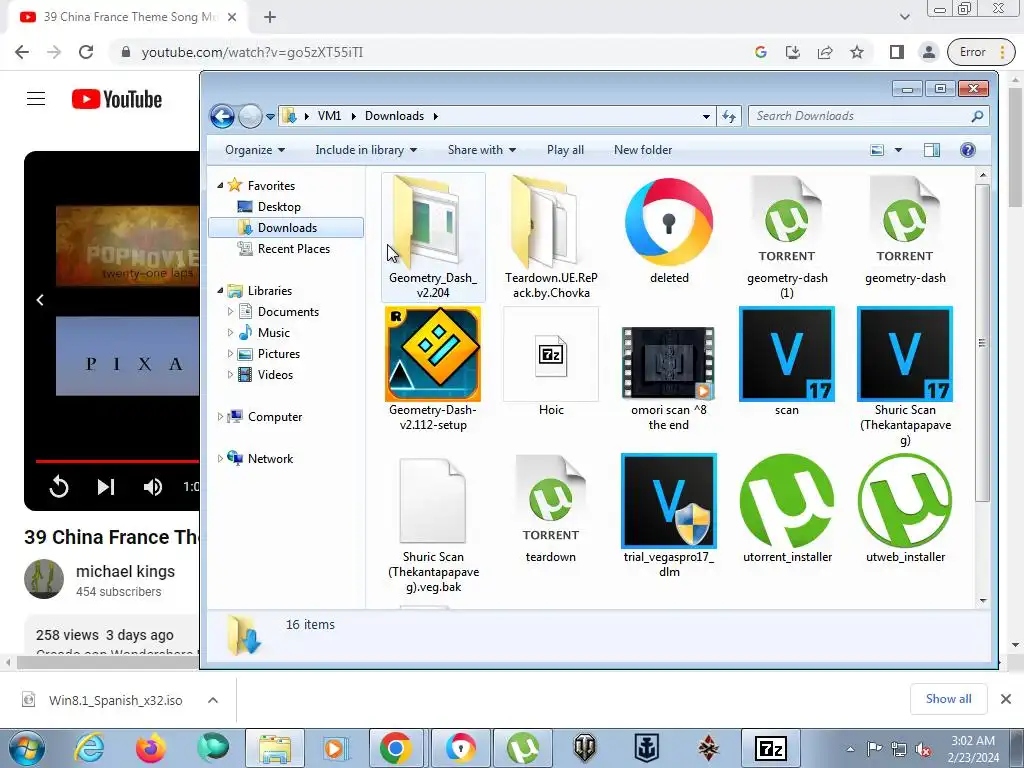
Task: Click Show all downloads
Action: (x=948, y=699)
